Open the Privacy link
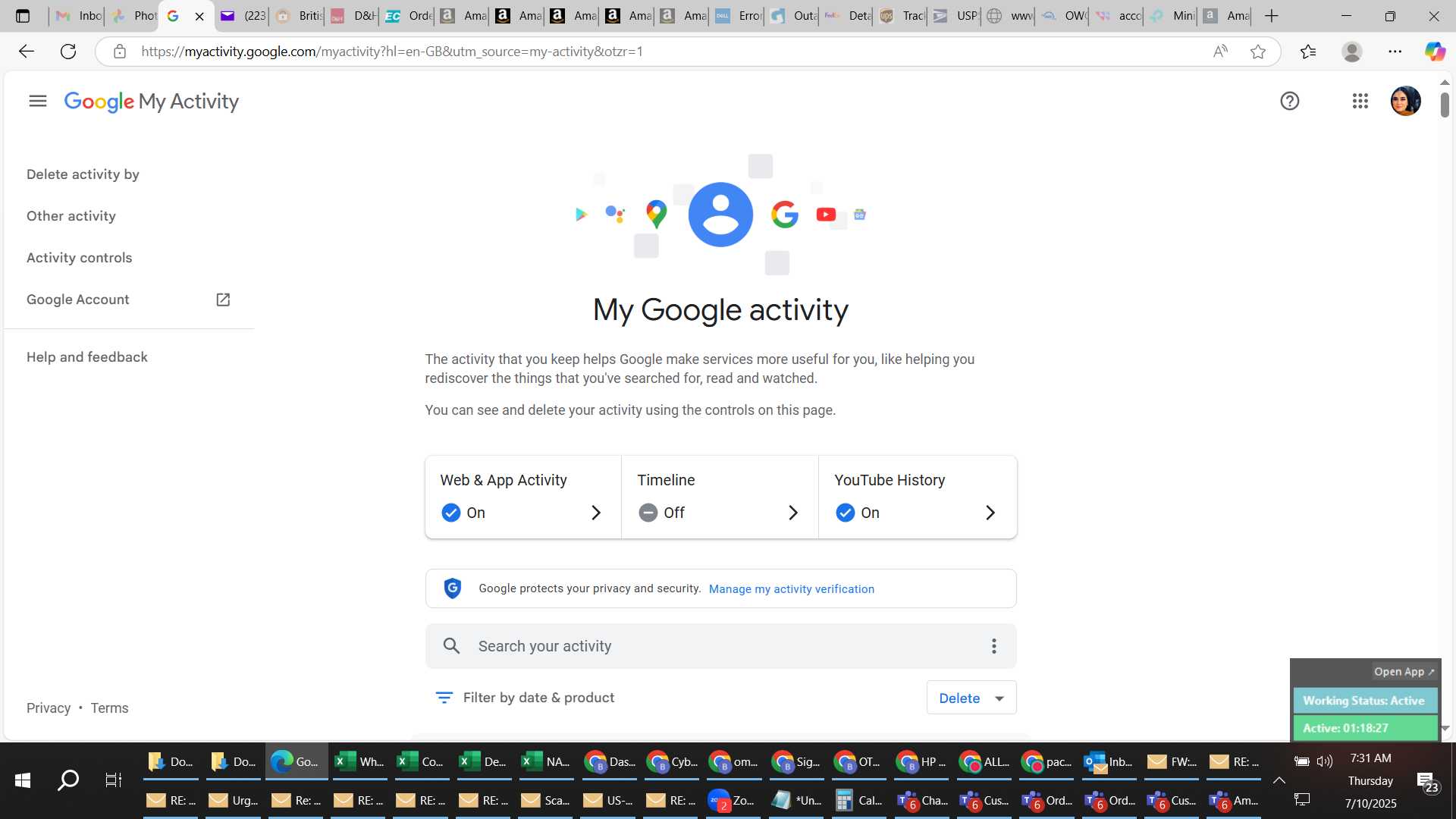 coord(49,708)
